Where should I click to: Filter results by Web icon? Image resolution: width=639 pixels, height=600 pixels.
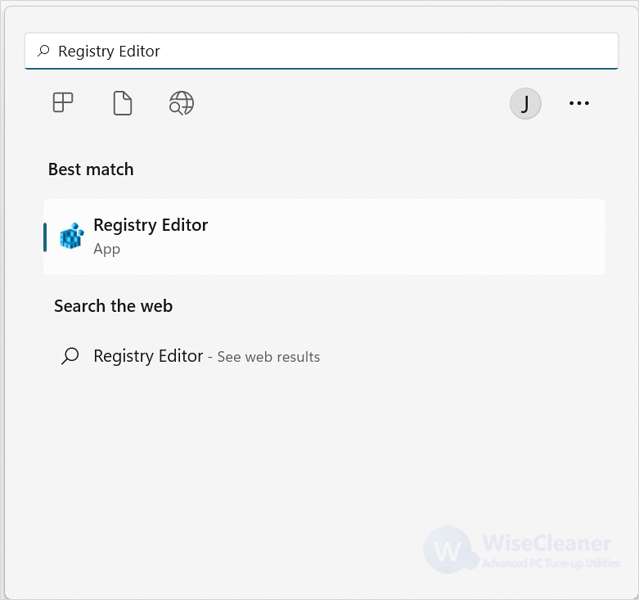tap(181, 103)
